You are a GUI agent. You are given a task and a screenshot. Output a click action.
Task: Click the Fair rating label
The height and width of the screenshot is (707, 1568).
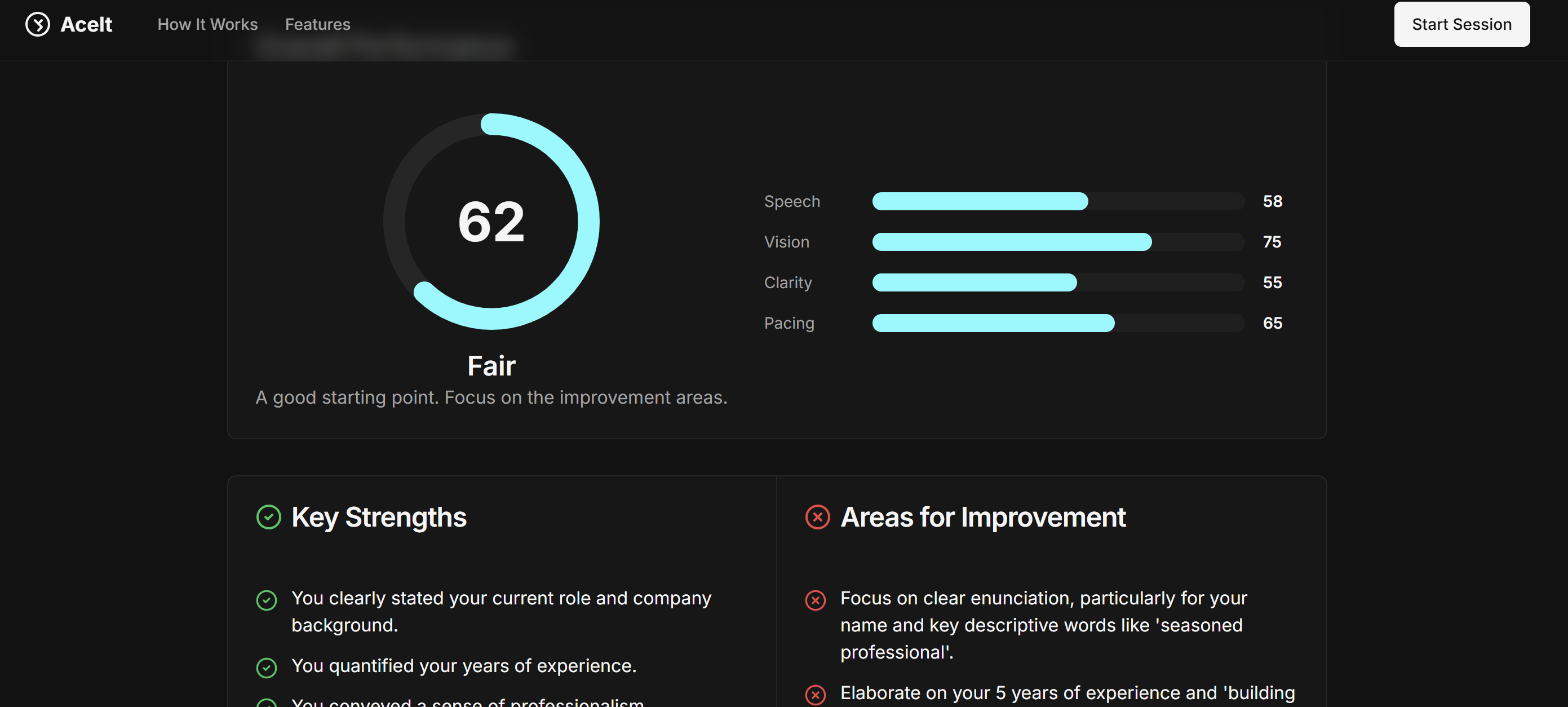coord(491,366)
